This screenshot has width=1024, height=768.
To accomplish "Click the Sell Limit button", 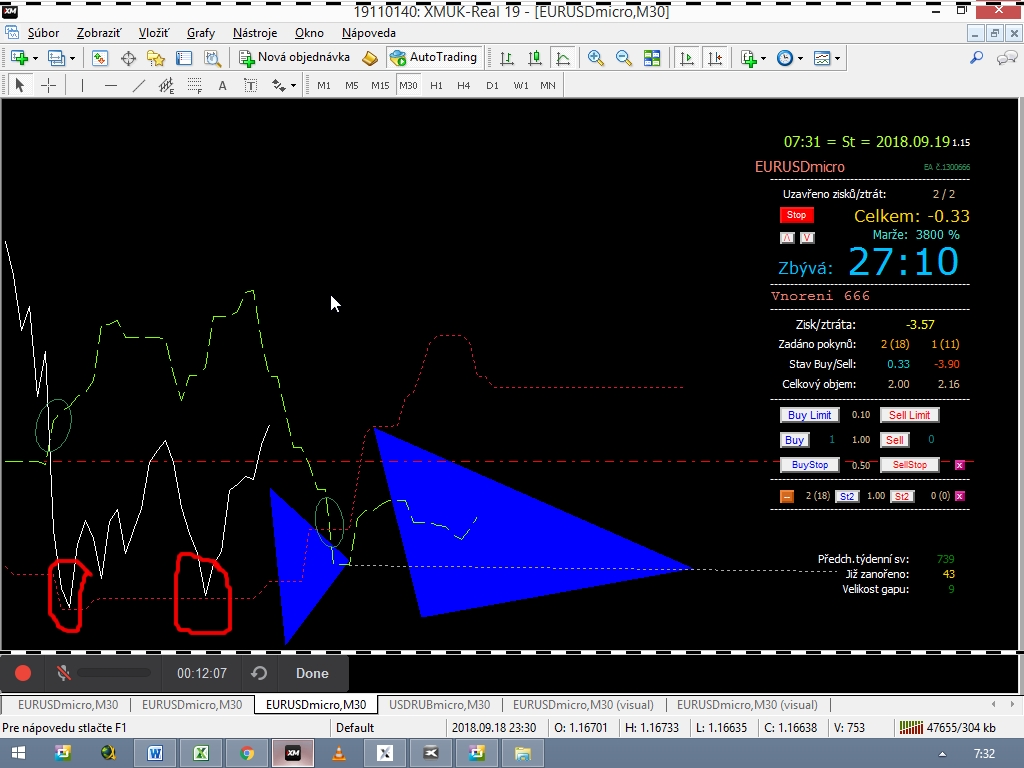I will [x=909, y=415].
